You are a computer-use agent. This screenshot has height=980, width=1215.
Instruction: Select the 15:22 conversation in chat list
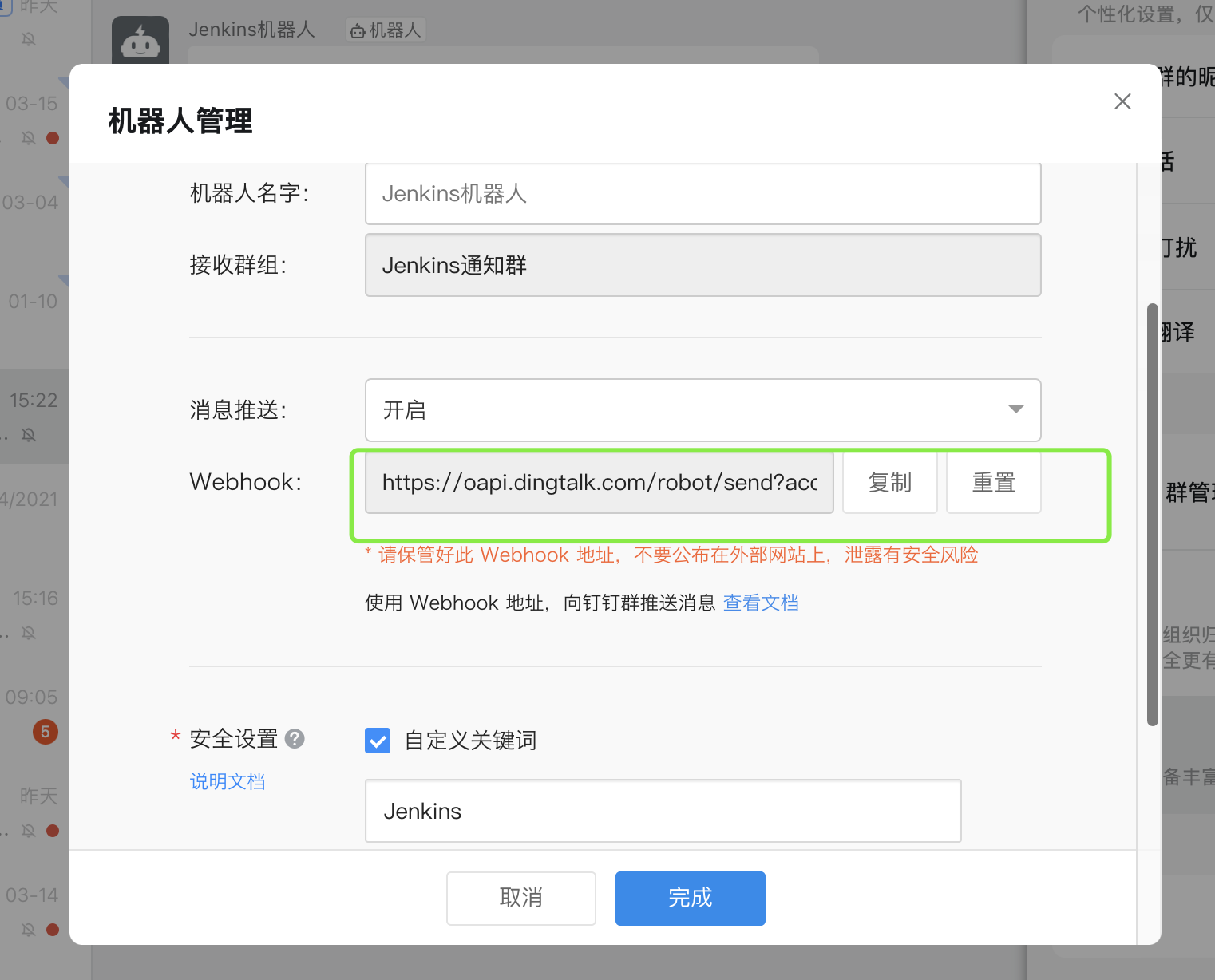[34, 415]
